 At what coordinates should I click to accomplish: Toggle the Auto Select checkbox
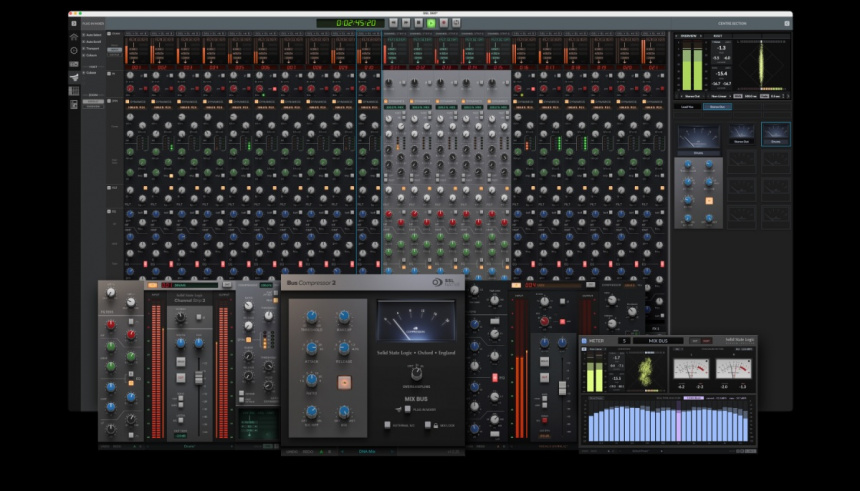tap(83, 35)
